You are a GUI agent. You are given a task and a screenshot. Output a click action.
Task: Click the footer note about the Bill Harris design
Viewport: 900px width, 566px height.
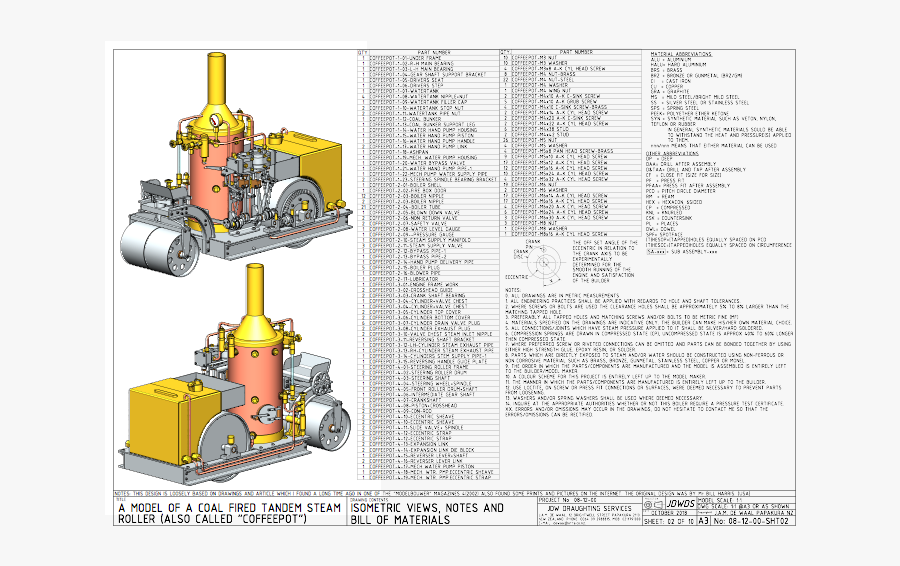pos(432,493)
